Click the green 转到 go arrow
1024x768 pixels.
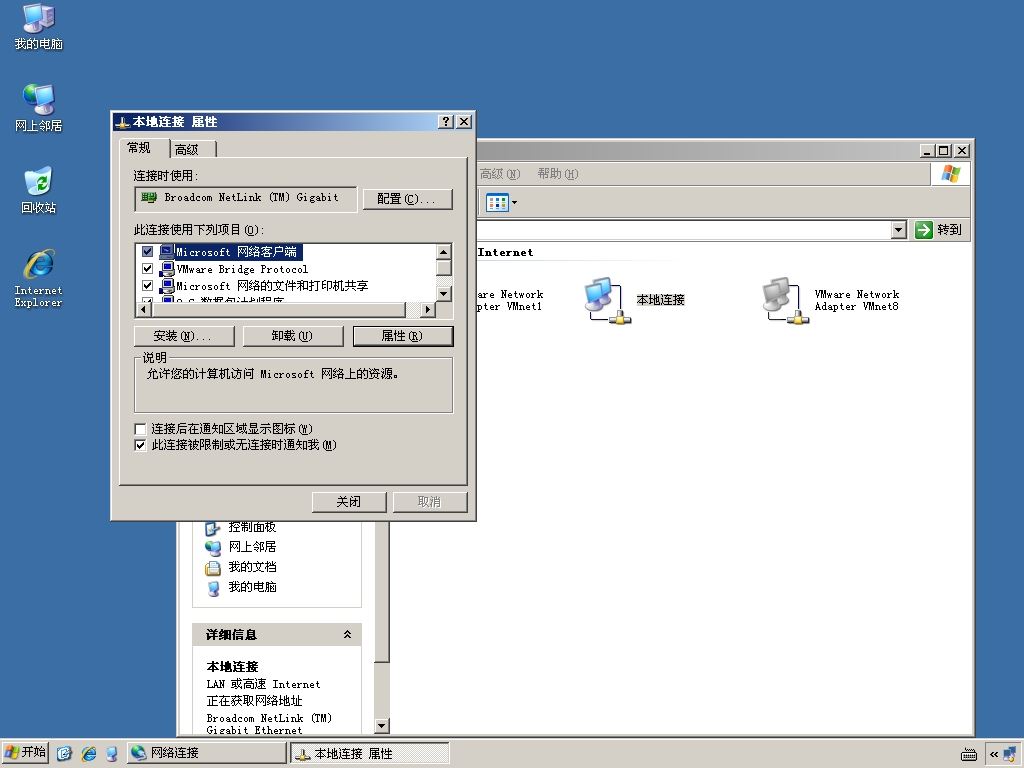923,229
